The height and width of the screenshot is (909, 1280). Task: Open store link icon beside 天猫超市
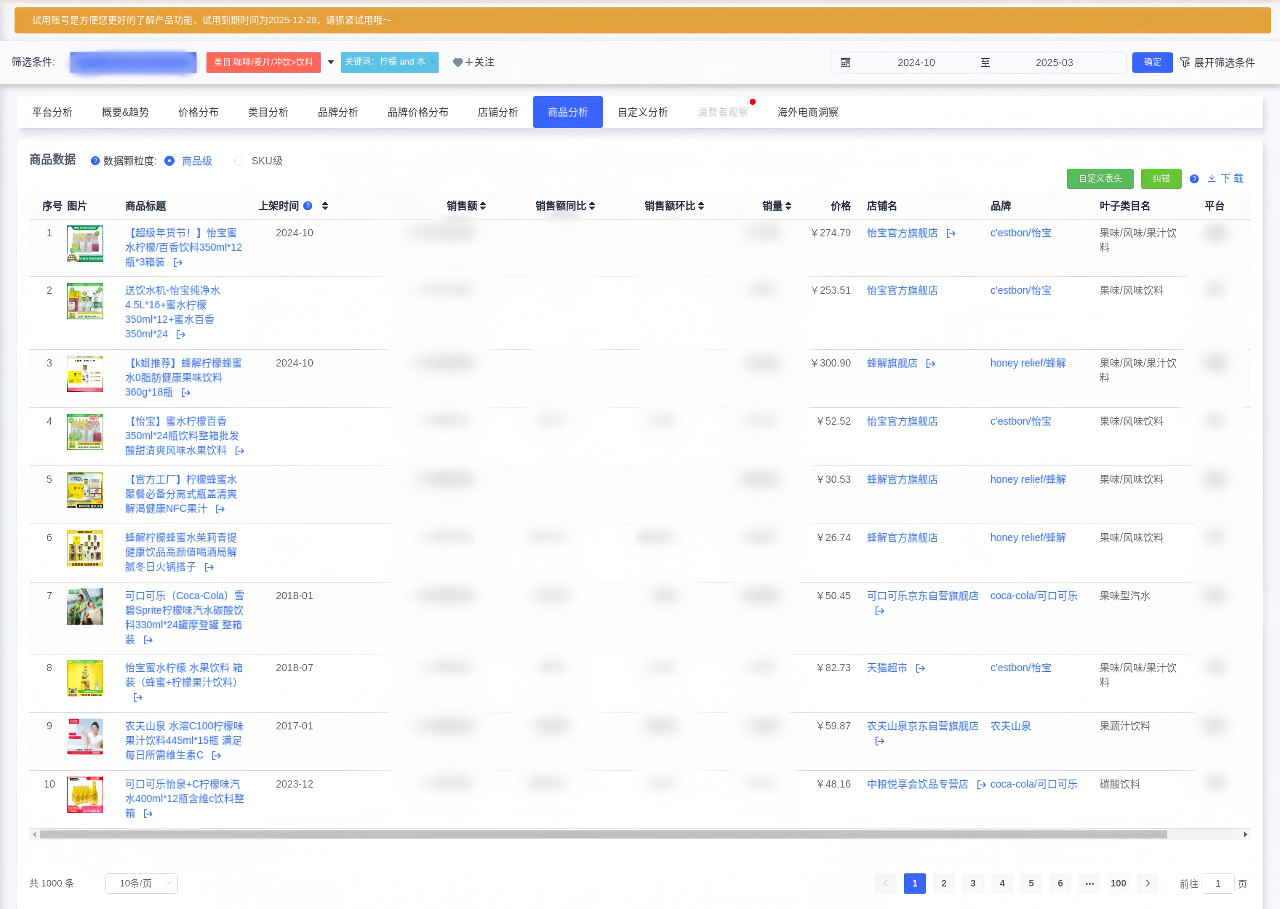click(920, 668)
